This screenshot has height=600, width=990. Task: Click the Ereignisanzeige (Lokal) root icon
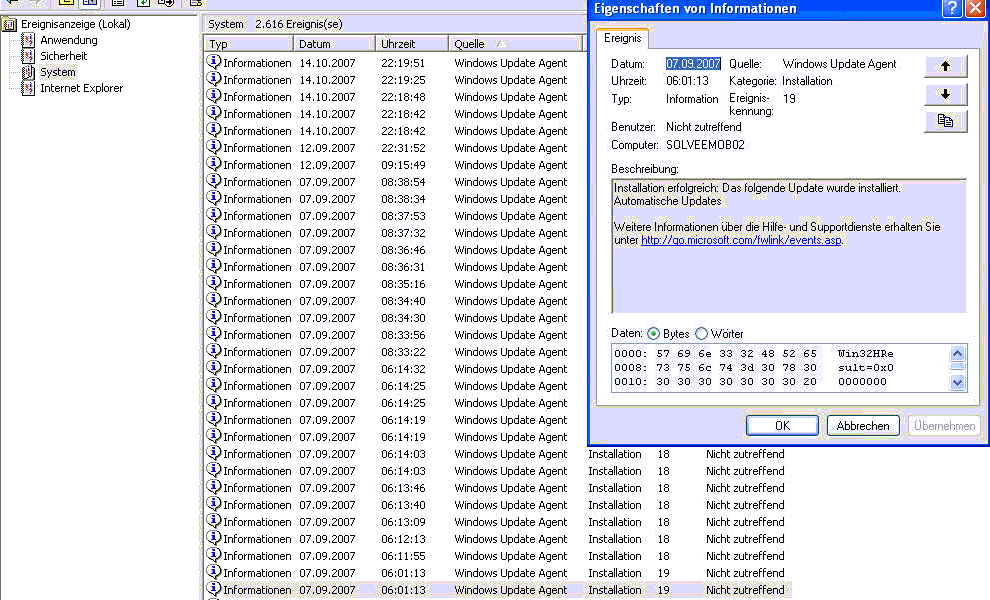coord(10,24)
